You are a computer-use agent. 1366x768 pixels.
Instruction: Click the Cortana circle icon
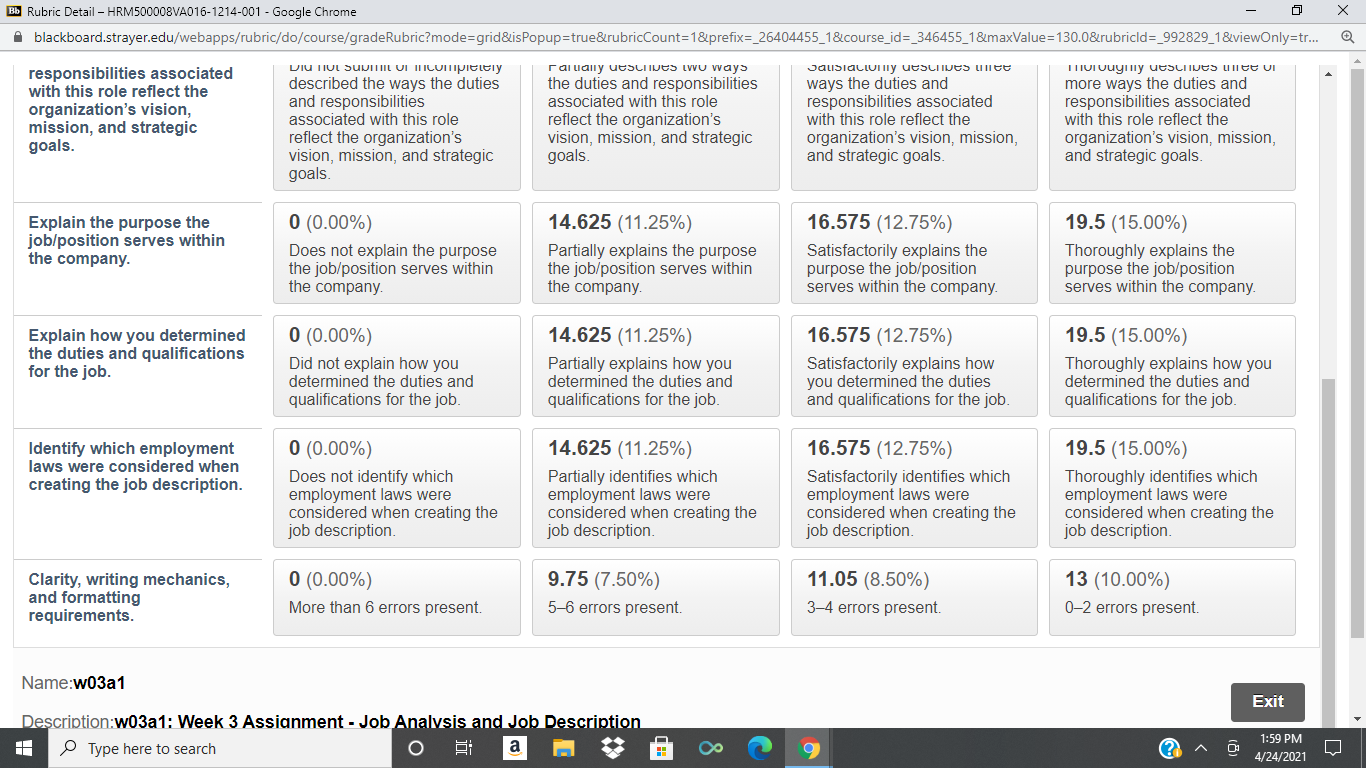[416, 748]
